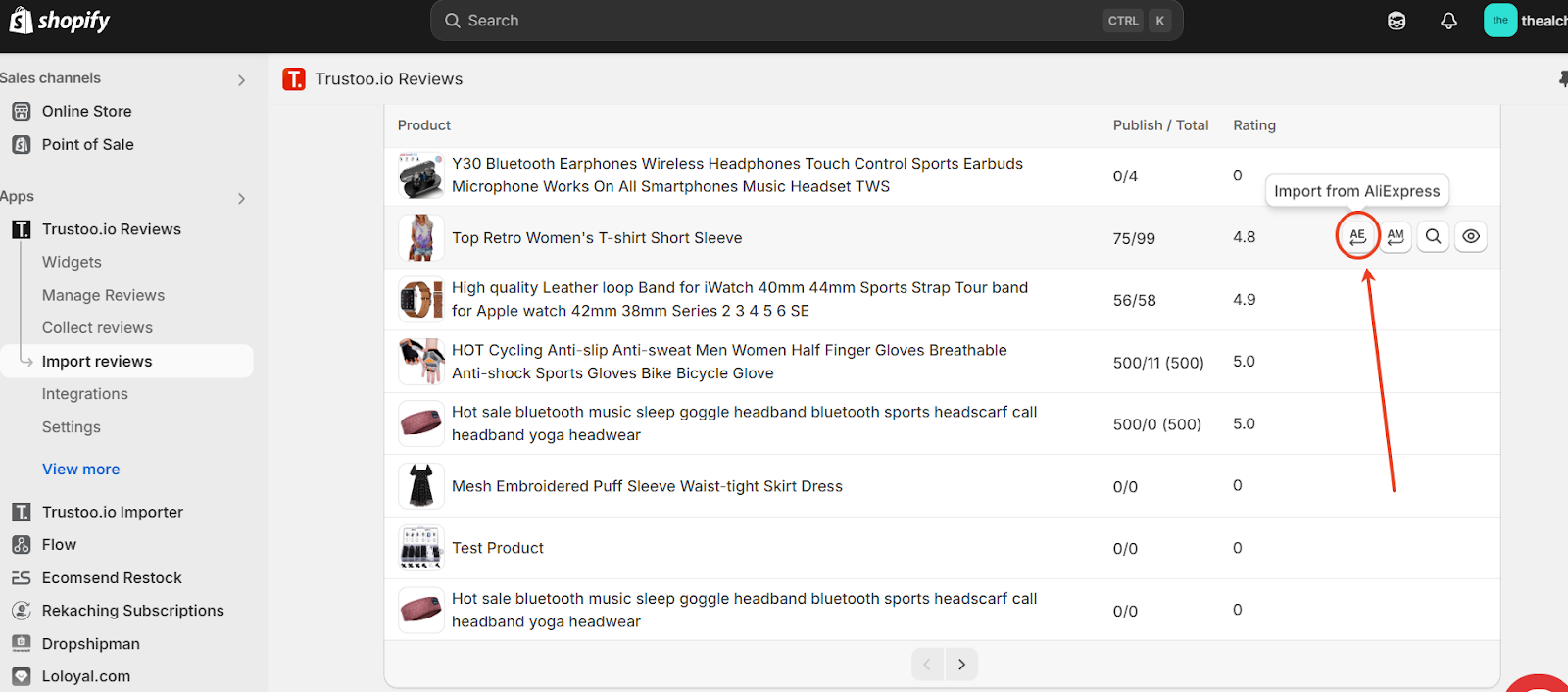The image size is (1568, 692).
Task: Toggle the eye preview icon in T-shirt row
Action: 1471,236
